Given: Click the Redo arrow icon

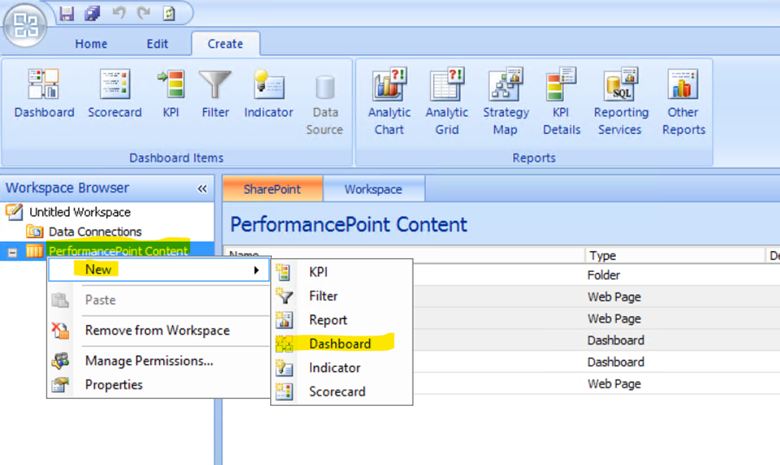Looking at the screenshot, I should (144, 13).
